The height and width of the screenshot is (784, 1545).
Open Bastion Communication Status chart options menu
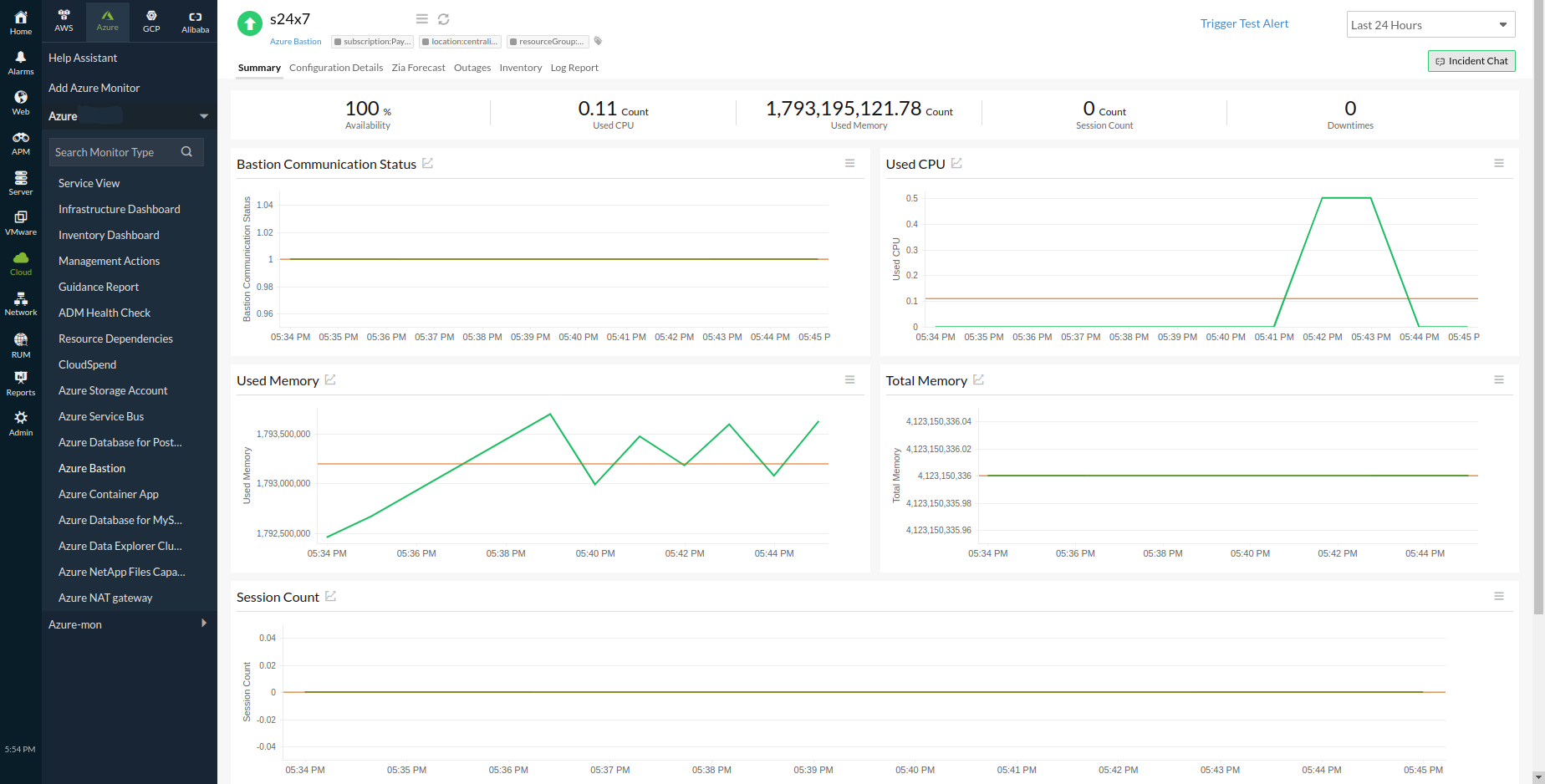tap(849, 163)
